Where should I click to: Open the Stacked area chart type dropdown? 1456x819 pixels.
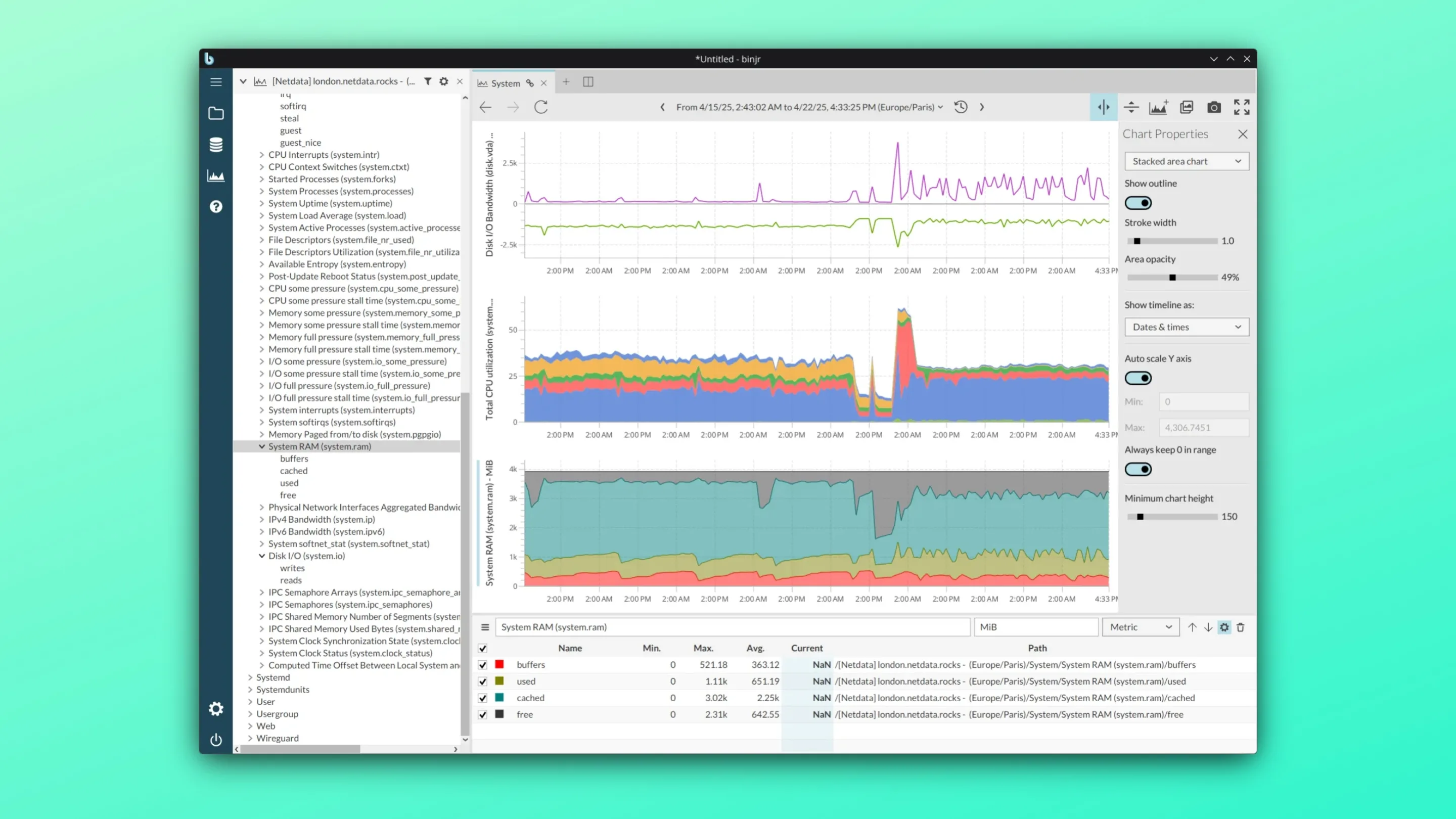[x=1186, y=161]
